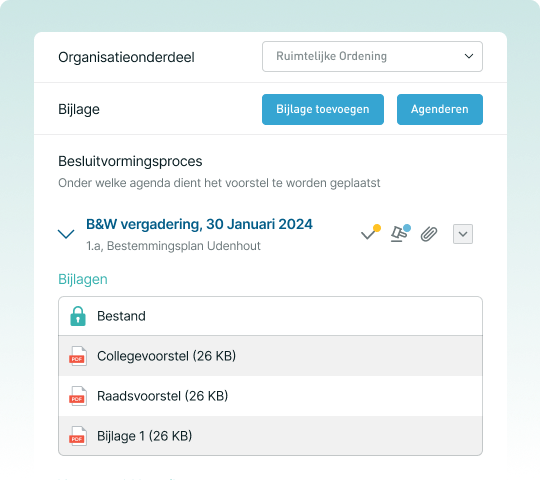Viewport: 540px width, 480px height.
Task: Click the paperclip attachments icon
Action: (429, 234)
